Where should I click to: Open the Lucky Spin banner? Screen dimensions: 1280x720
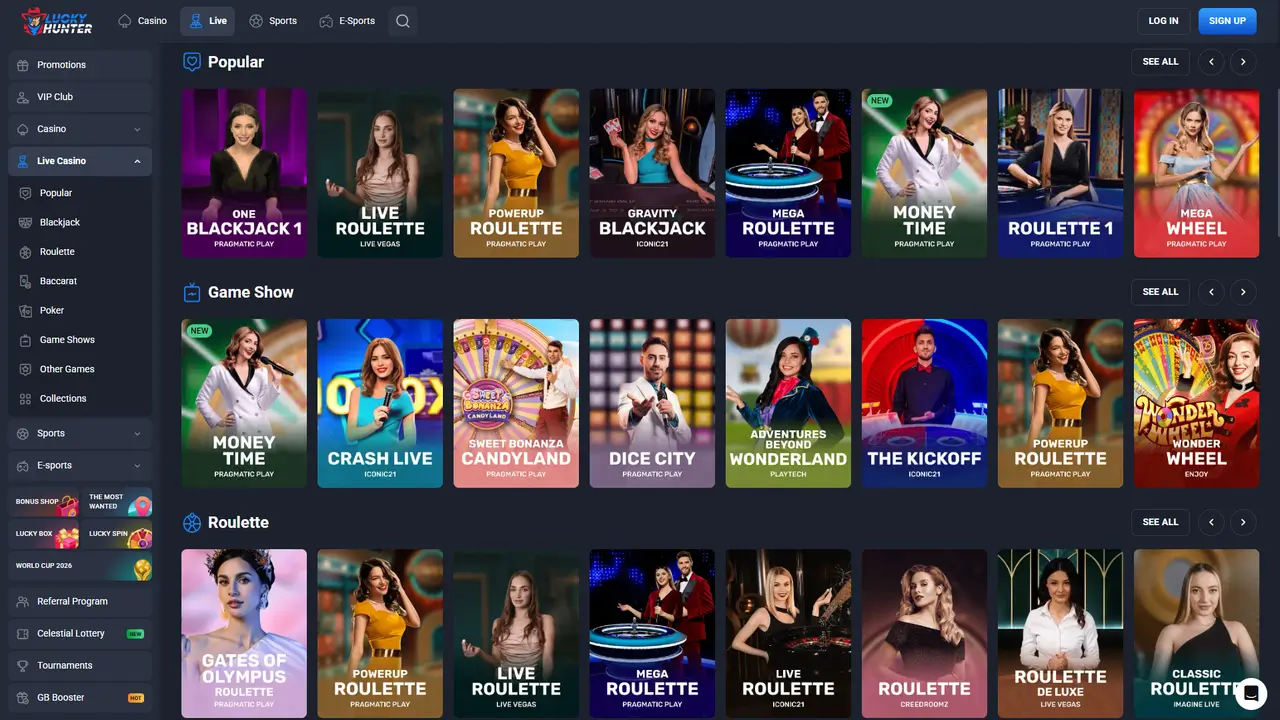117,534
